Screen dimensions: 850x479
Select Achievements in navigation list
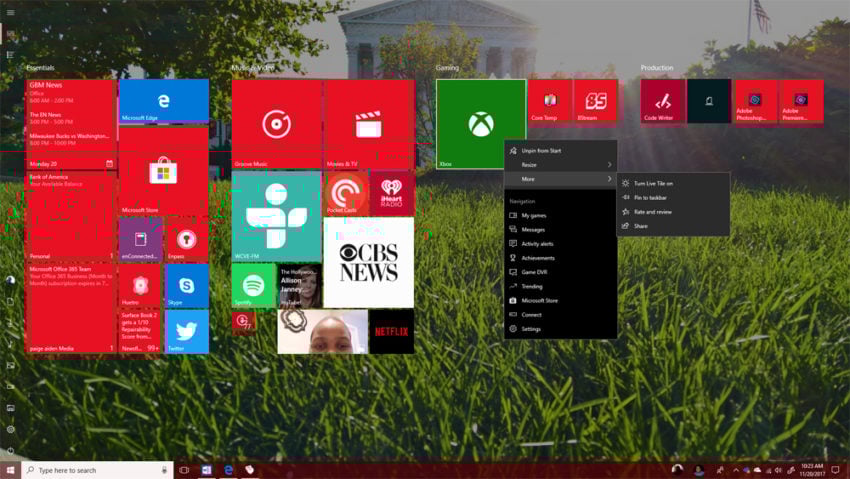coord(561,258)
